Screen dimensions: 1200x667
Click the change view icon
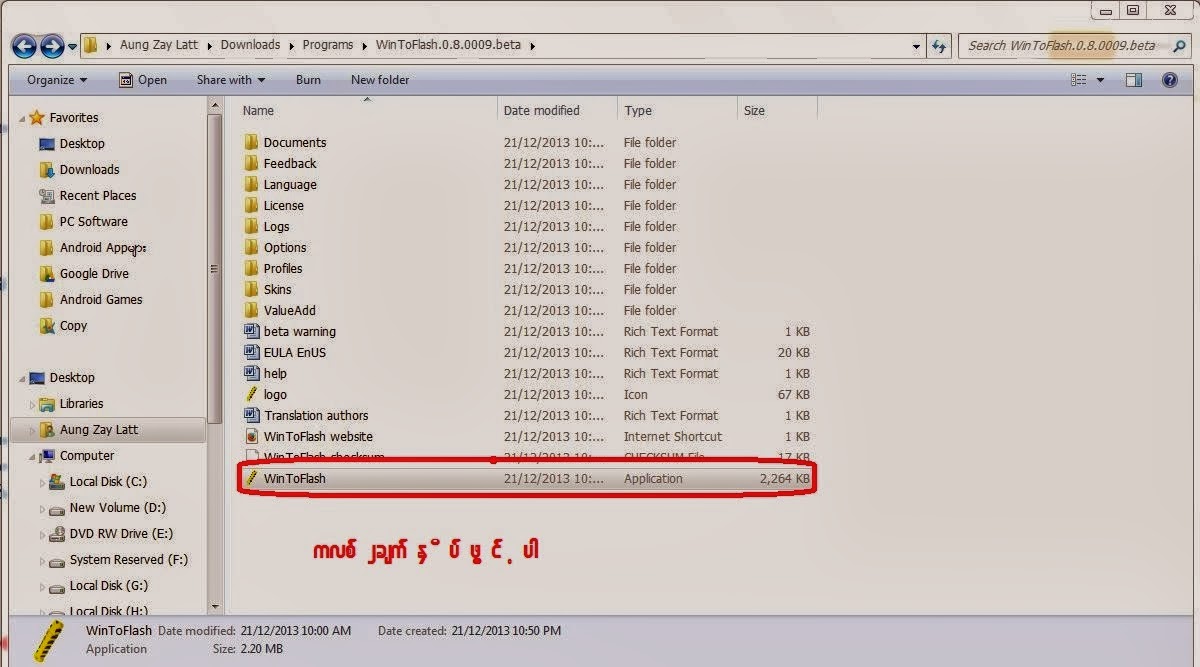1078,80
